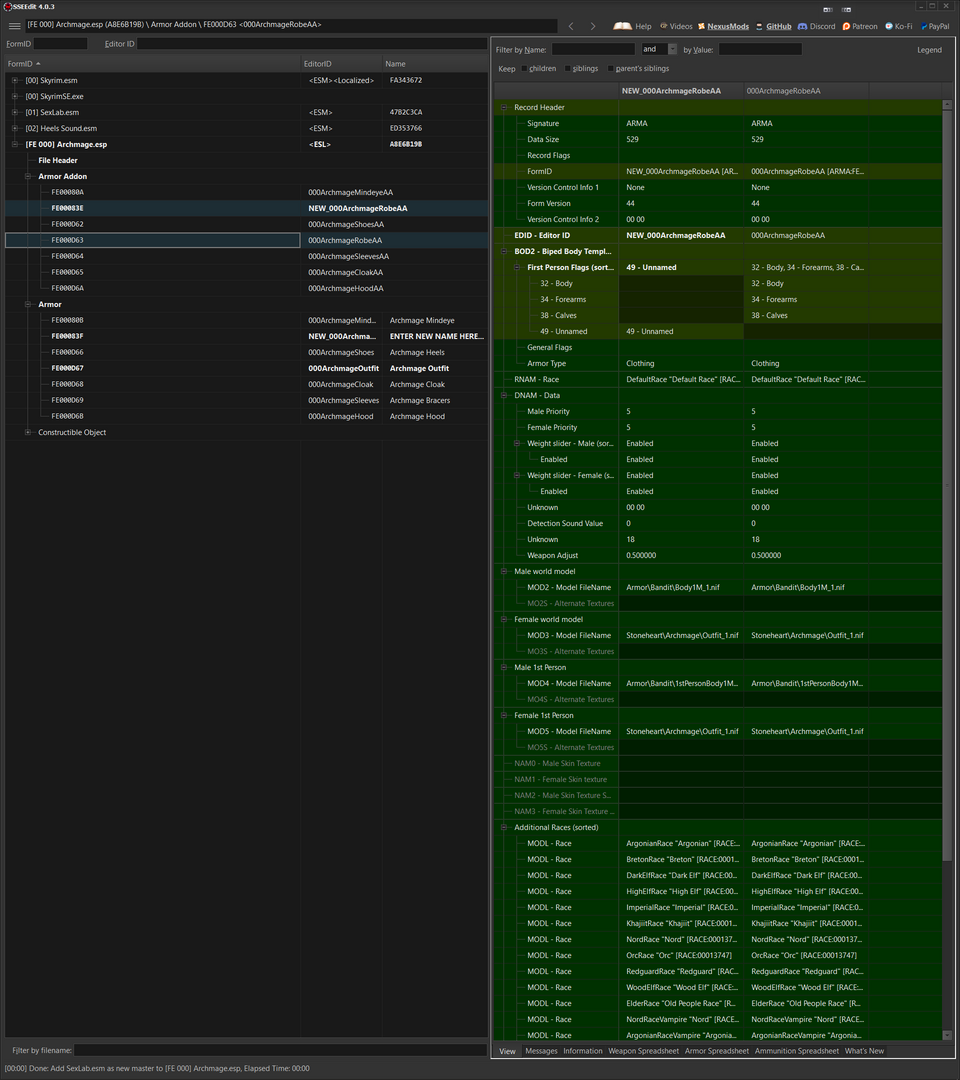
Task: Expand the Constructible Object group
Action: [28, 433]
